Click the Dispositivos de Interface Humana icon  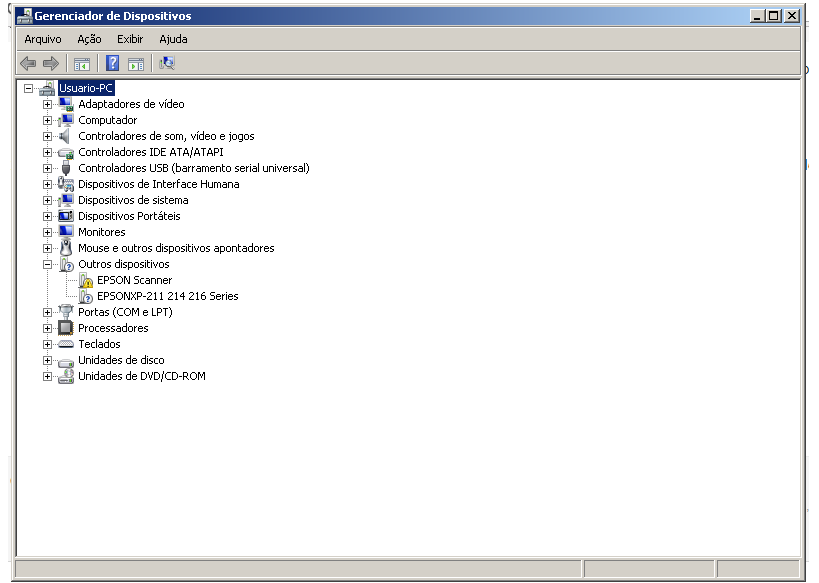(x=66, y=184)
